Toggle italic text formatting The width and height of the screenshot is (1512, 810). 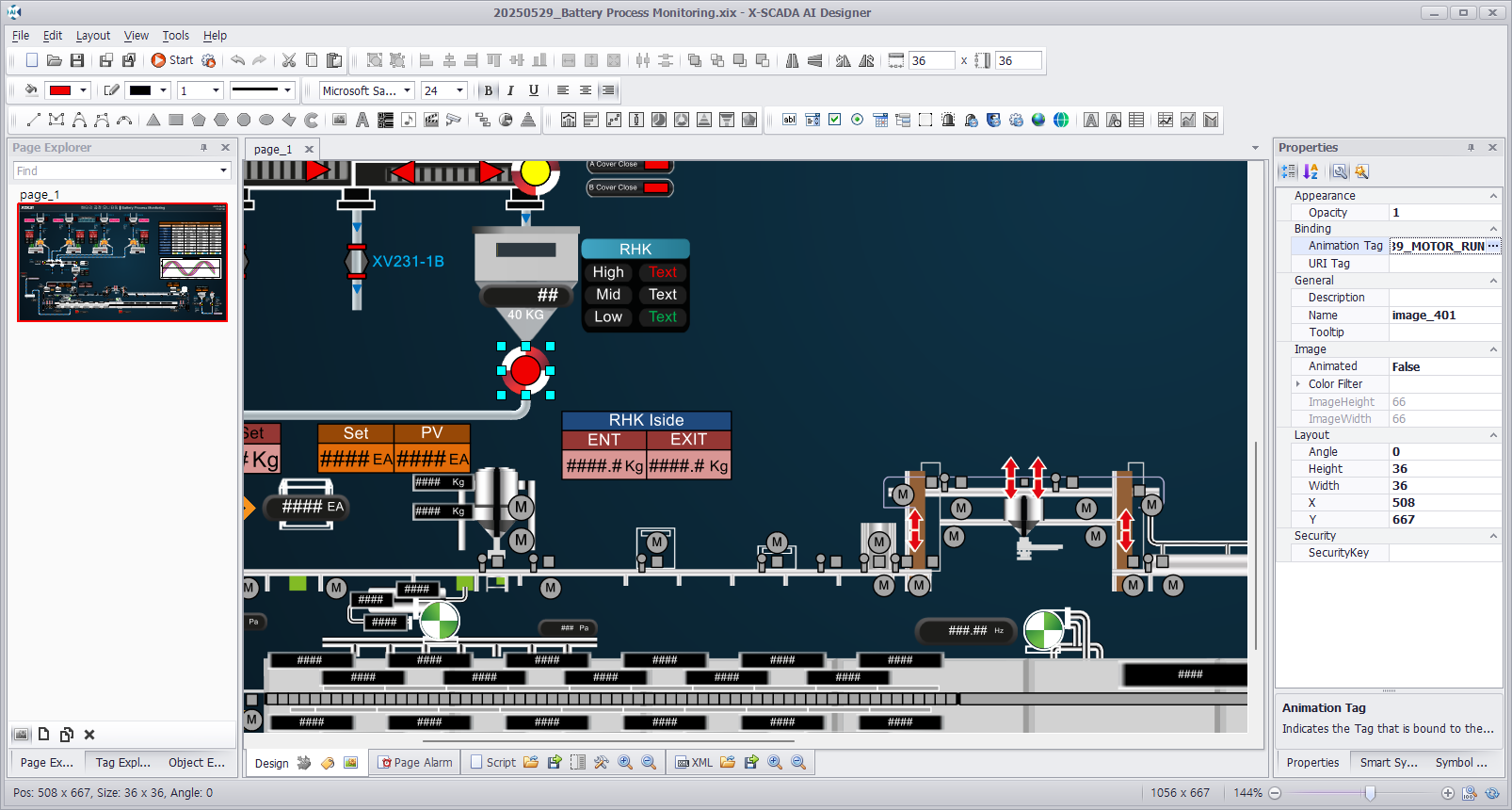(510, 90)
